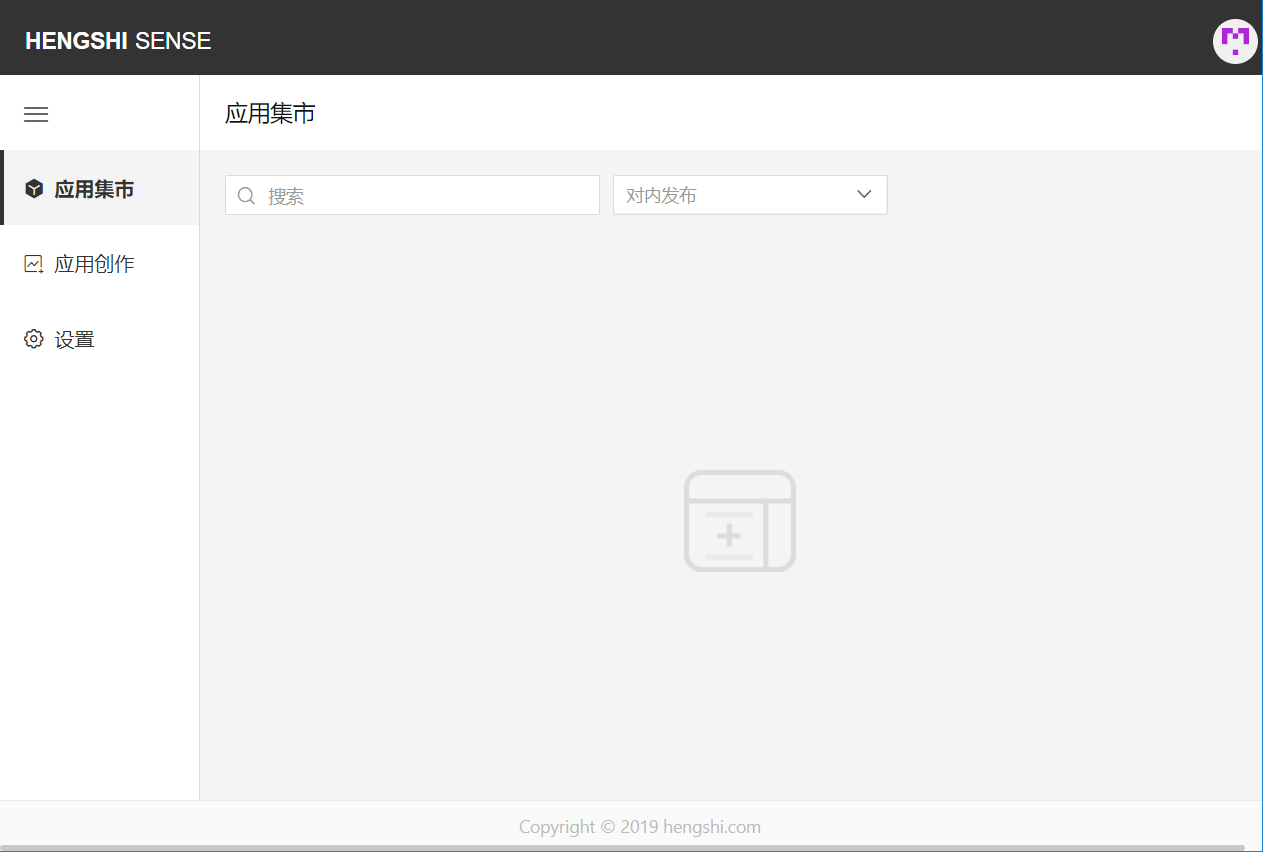Click the empty-state add app icon

740,521
